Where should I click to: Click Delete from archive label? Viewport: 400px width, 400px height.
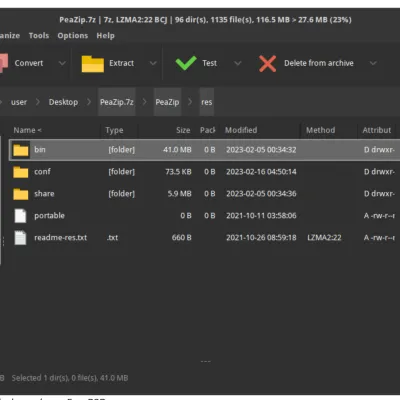click(x=319, y=63)
